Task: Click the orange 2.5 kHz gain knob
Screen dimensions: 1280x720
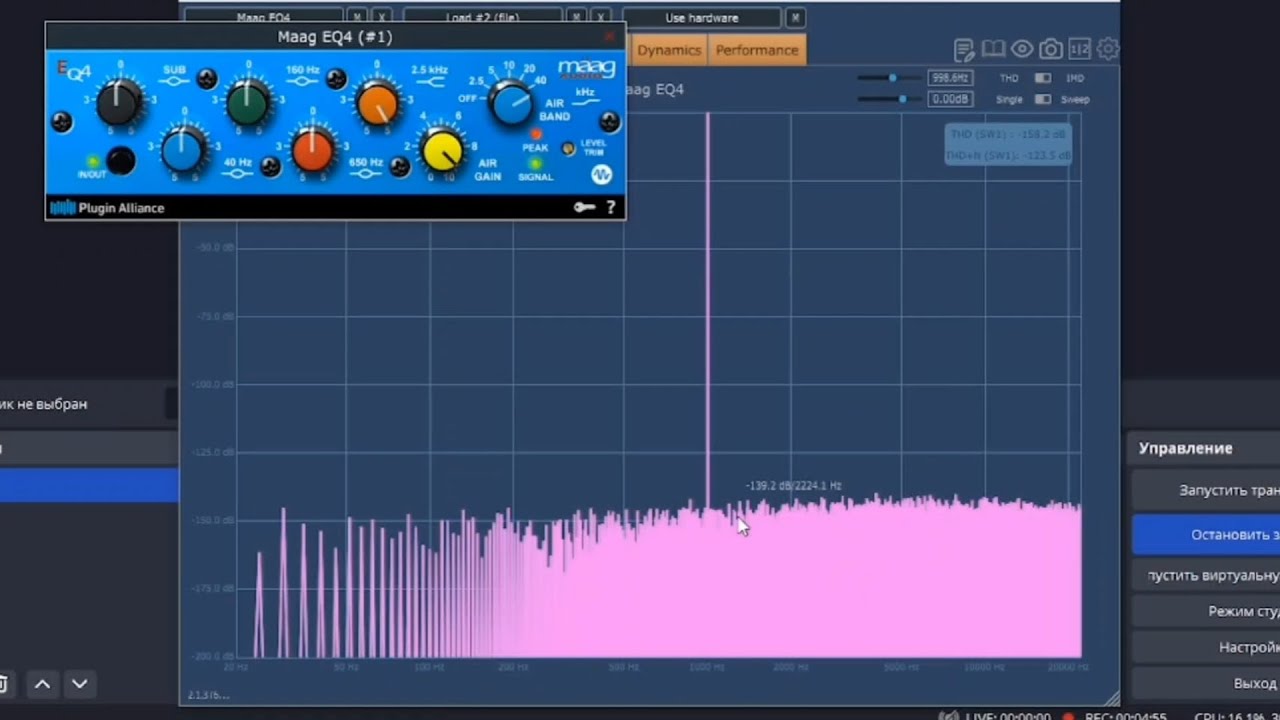Action: click(x=377, y=103)
